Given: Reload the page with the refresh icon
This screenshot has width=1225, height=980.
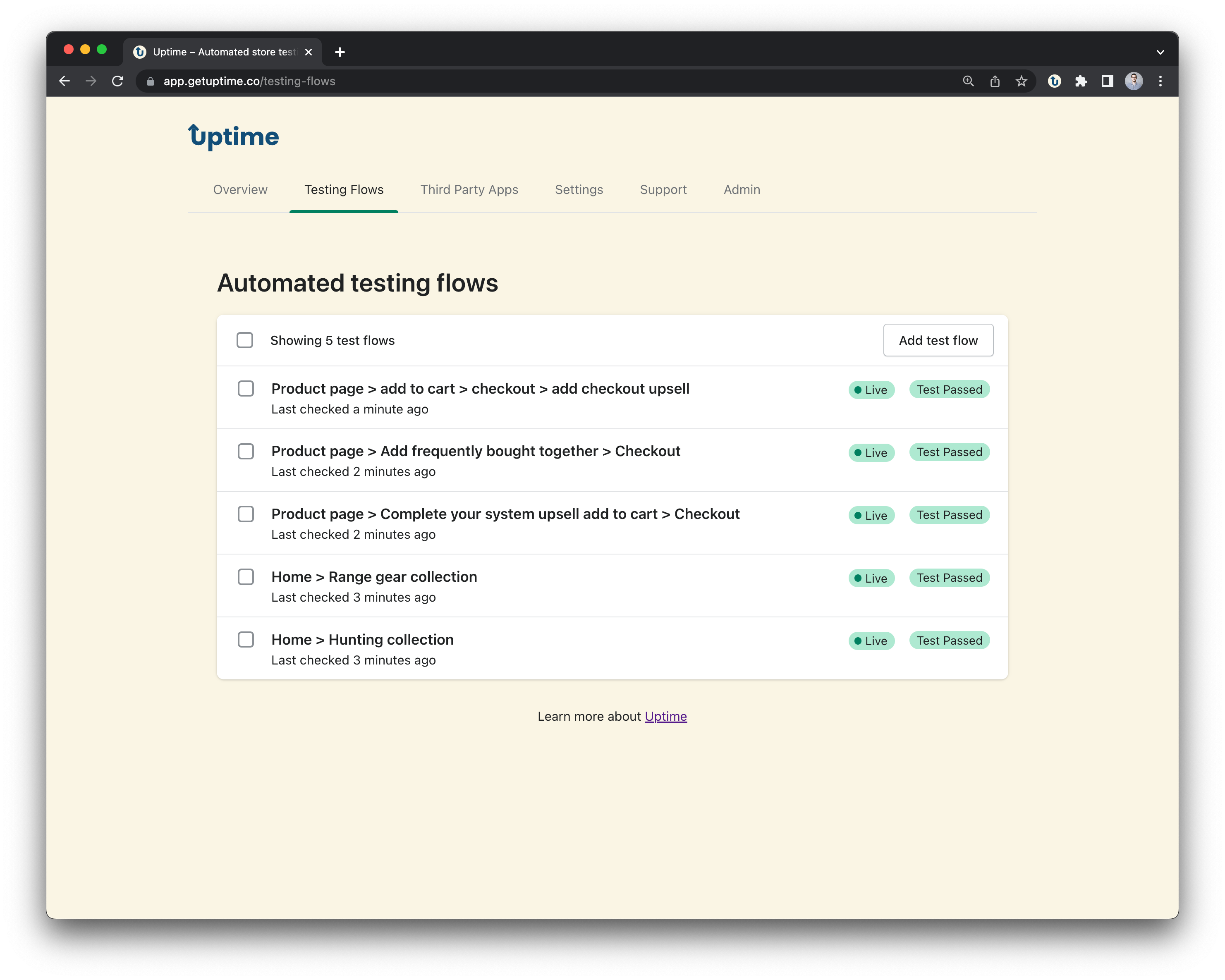Looking at the screenshot, I should coord(117,81).
